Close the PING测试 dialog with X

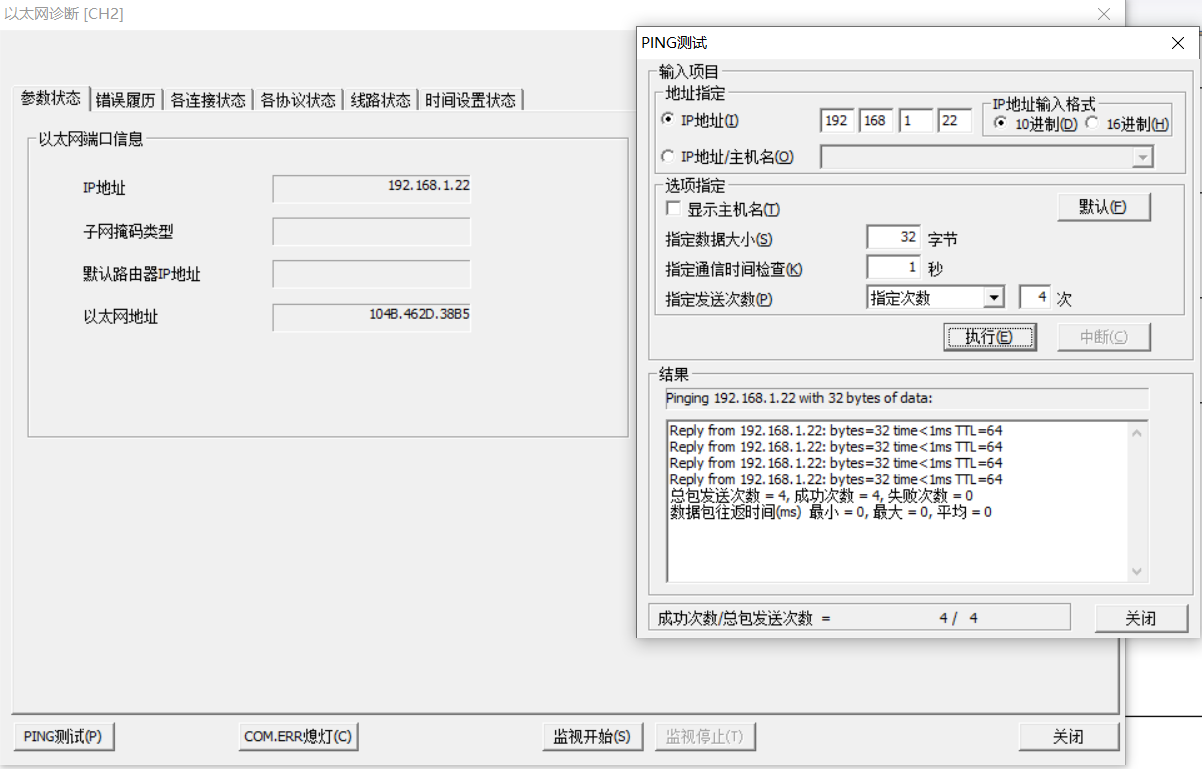(1178, 43)
